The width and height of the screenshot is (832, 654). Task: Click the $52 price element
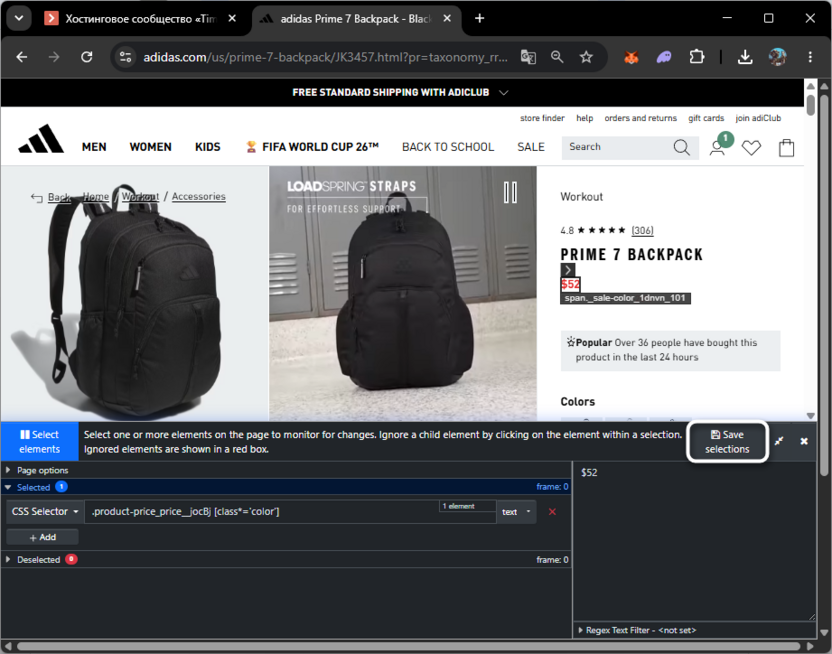coord(570,284)
